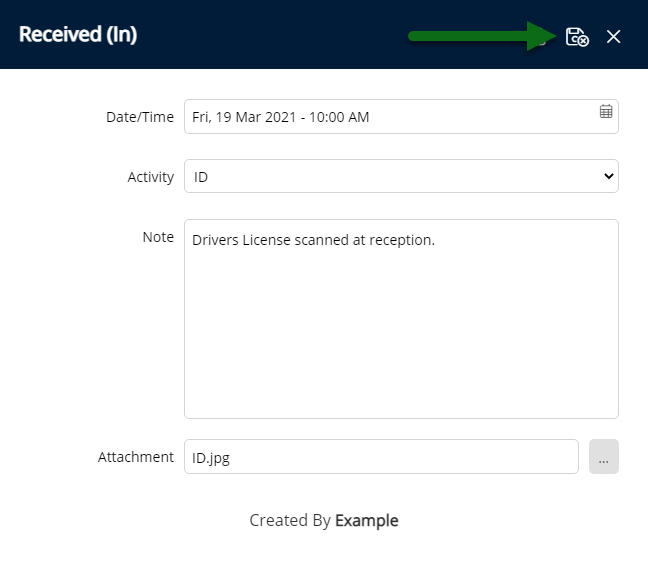Click the bold 'Example' creator name
648x561 pixels.
367,520
